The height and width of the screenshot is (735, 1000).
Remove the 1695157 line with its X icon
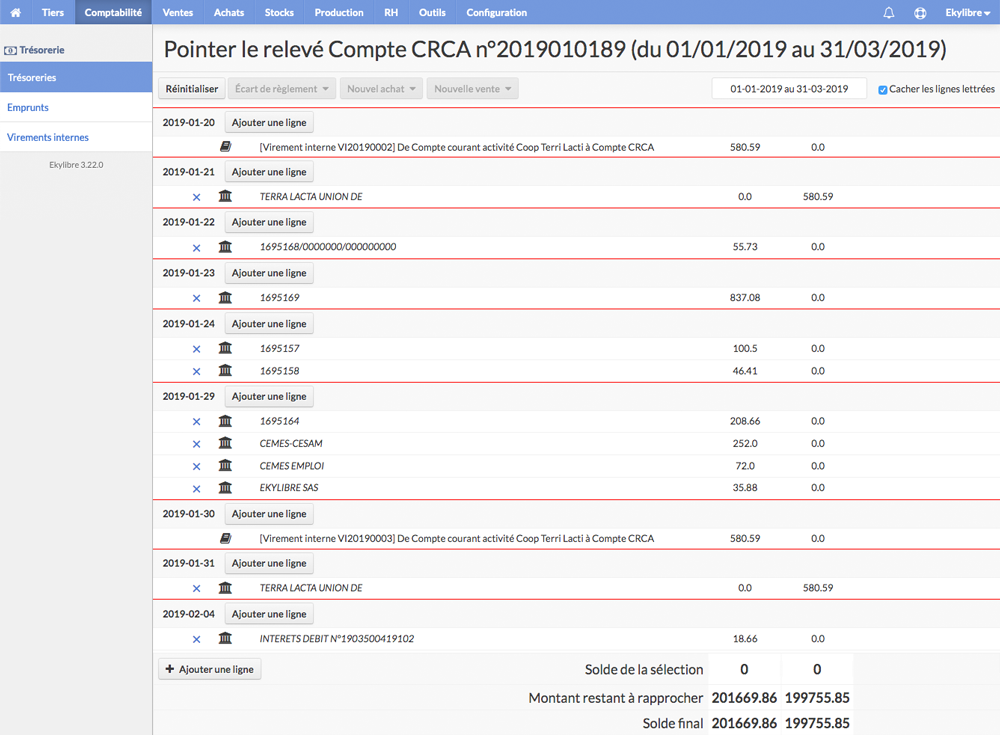[196, 349]
